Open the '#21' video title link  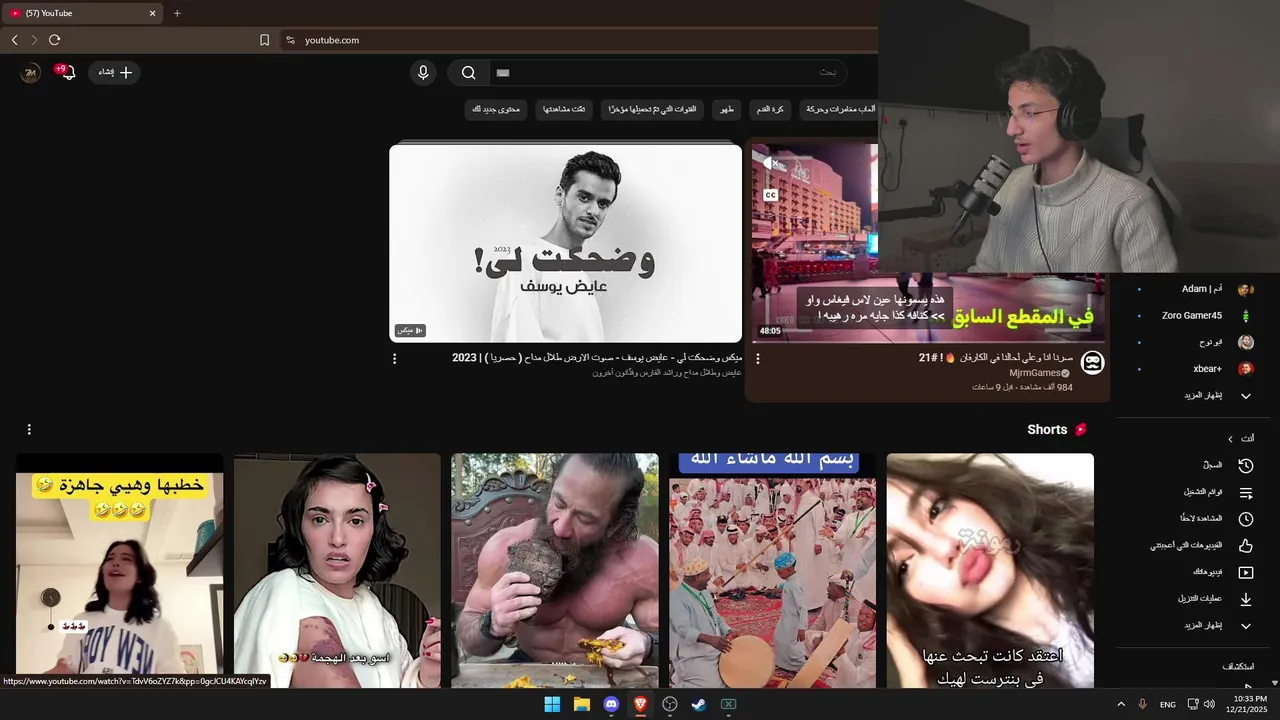[996, 357]
